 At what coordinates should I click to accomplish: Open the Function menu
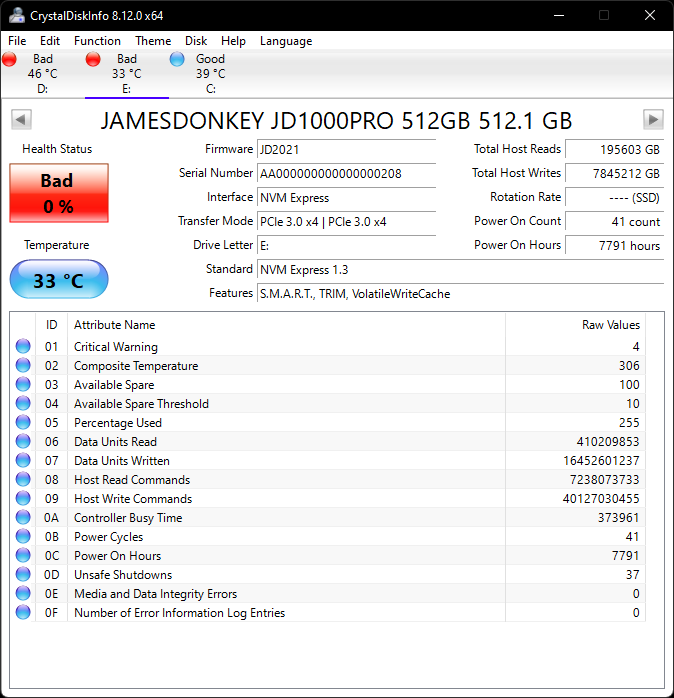97,41
